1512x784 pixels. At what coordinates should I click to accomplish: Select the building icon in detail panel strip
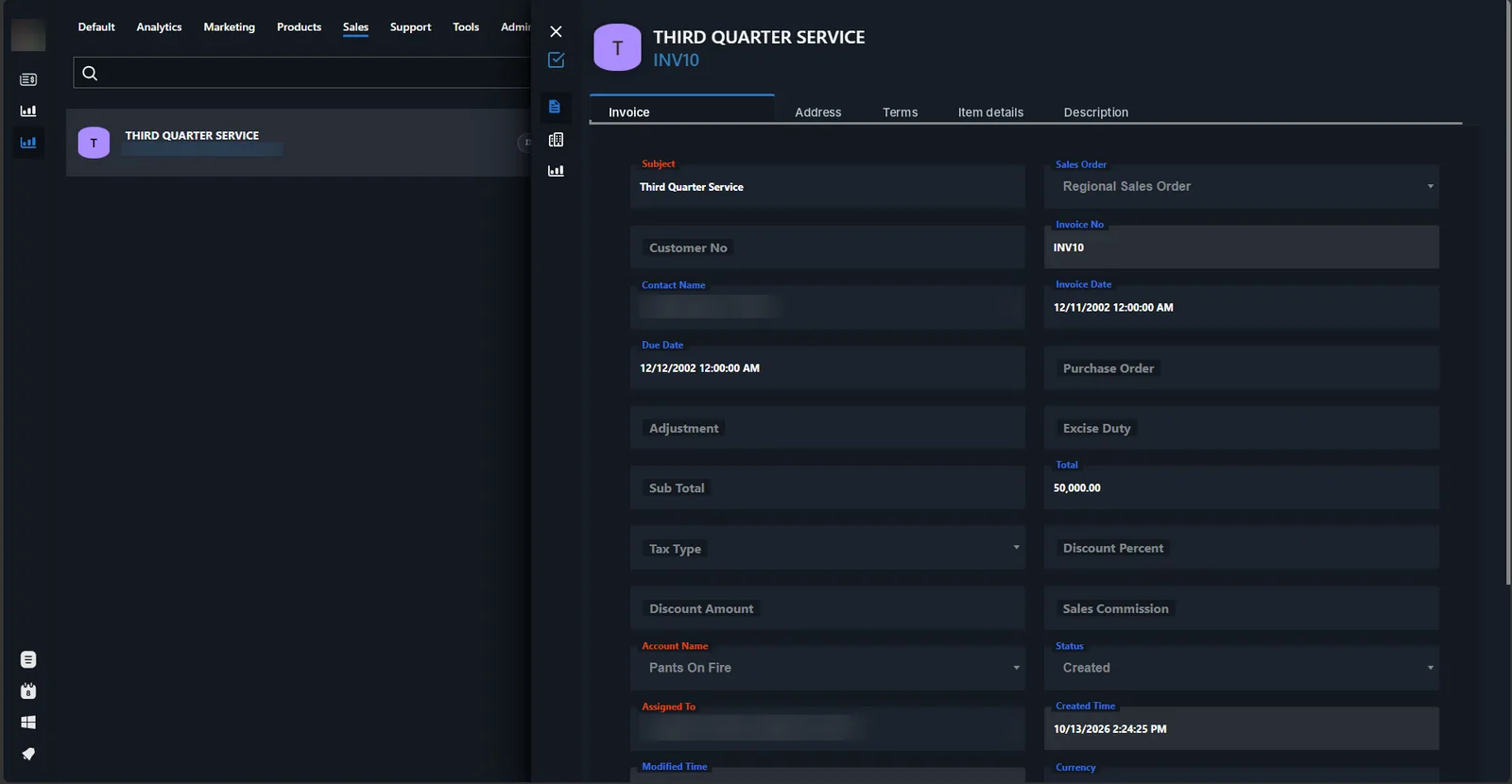click(x=556, y=140)
